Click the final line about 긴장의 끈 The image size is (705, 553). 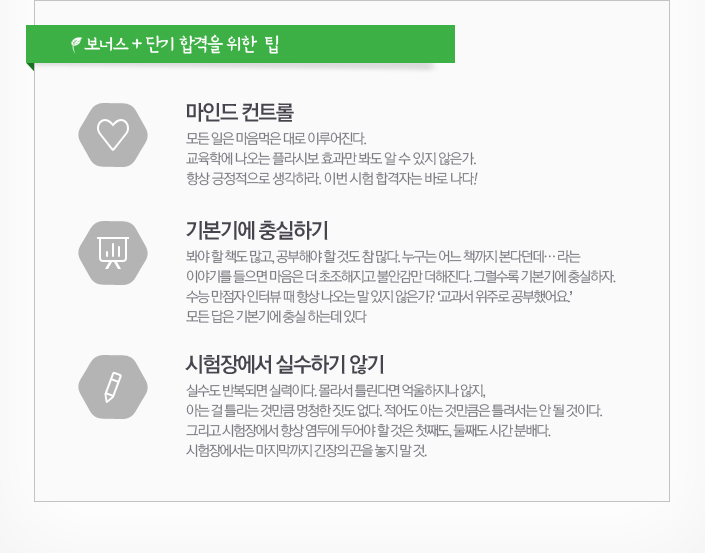tap(307, 451)
